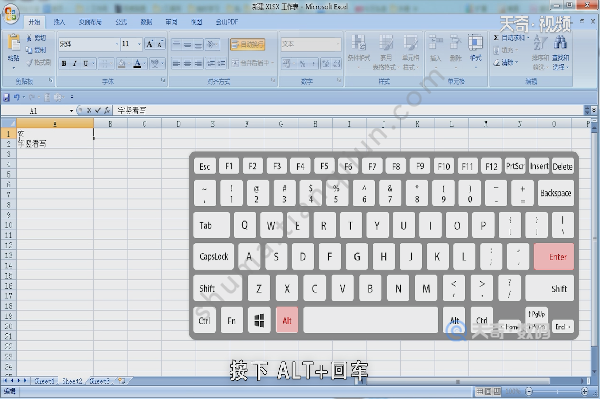
Task: Click the Increase Font Size icon
Action: point(150,44)
